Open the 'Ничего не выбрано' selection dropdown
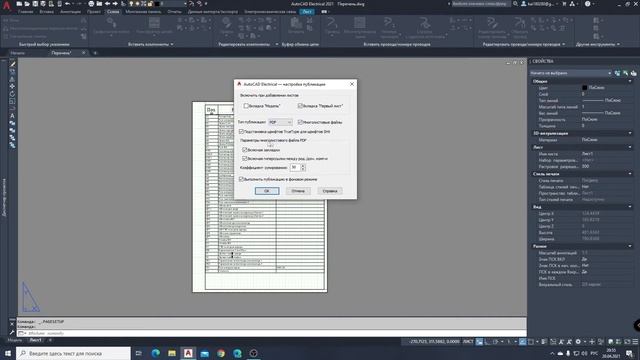Viewport: 640px width, 360px height. pos(570,73)
